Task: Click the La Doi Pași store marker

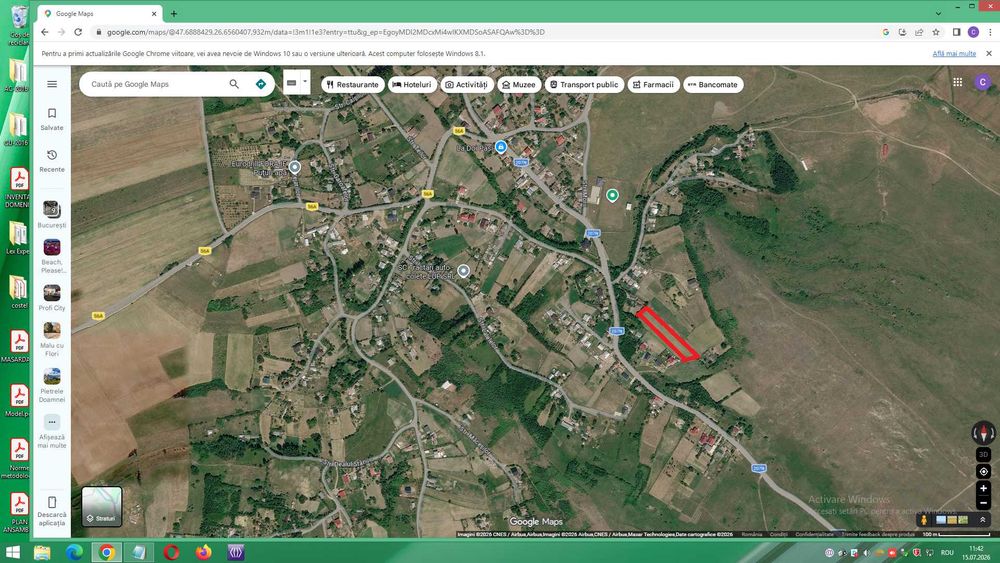Action: pos(501,147)
